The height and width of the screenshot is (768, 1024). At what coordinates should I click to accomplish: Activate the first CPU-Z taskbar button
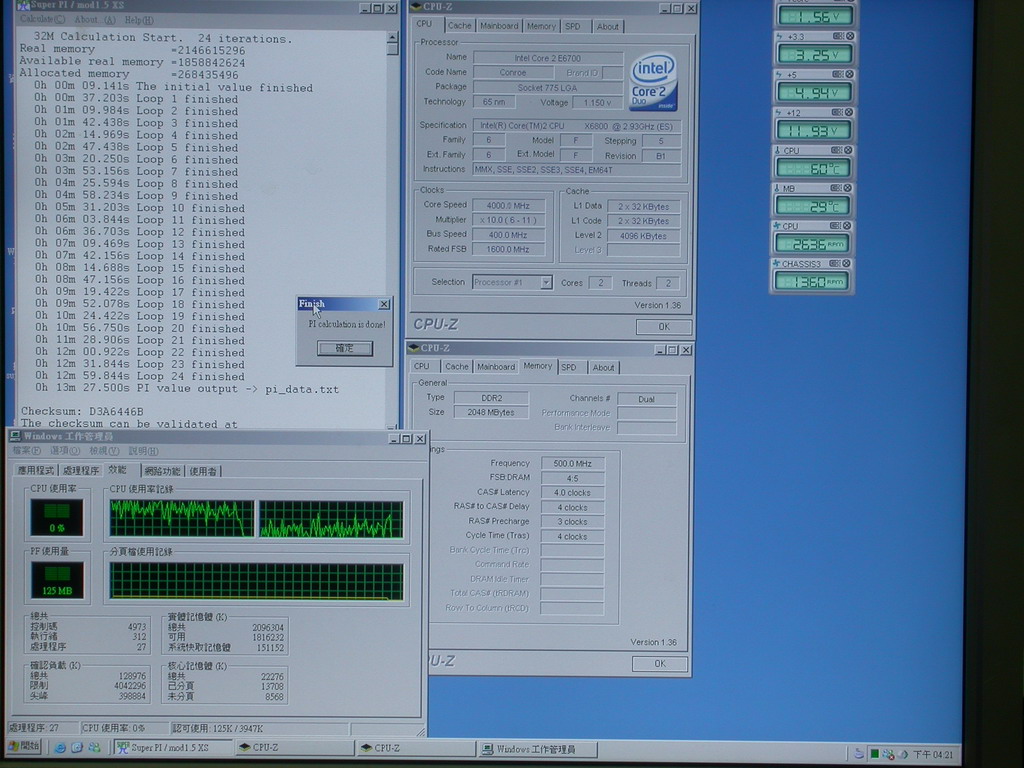(295, 748)
